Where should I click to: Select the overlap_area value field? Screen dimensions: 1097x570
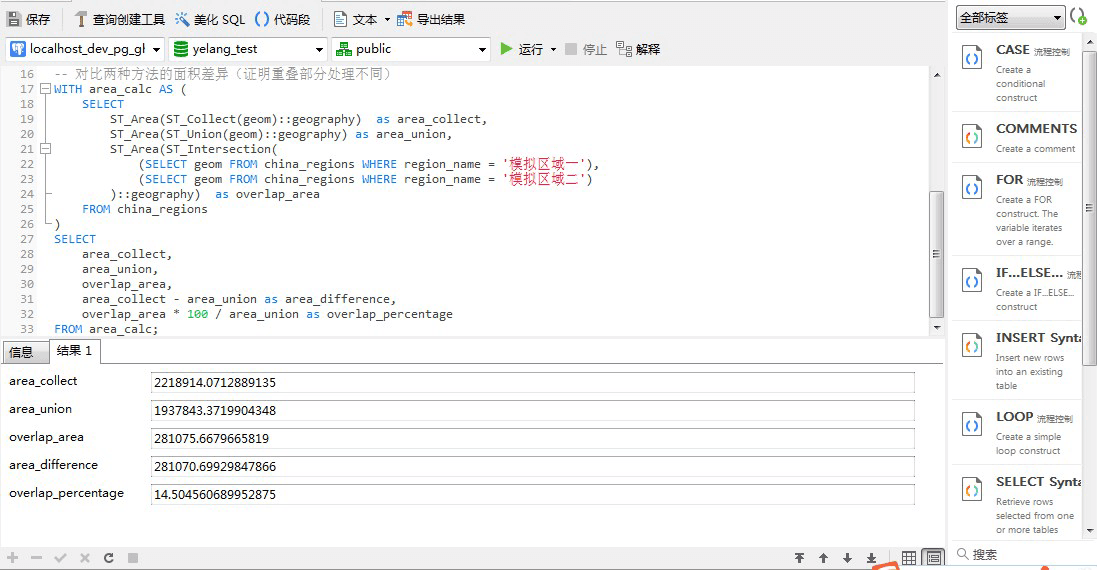[x=532, y=439]
